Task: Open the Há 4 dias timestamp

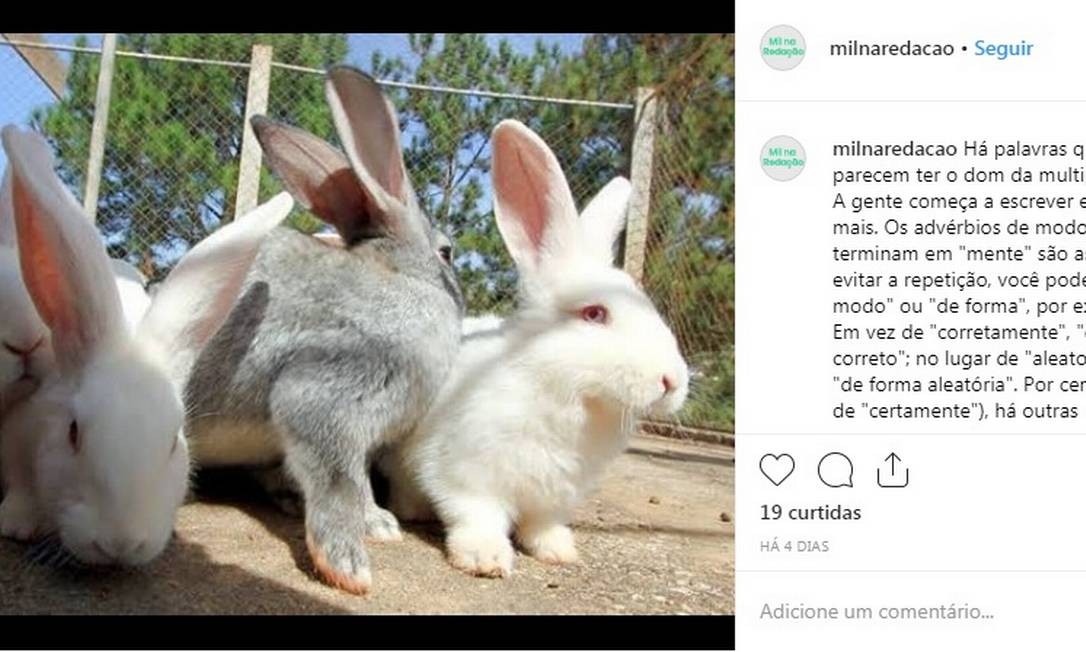Action: pyautogui.click(x=794, y=547)
